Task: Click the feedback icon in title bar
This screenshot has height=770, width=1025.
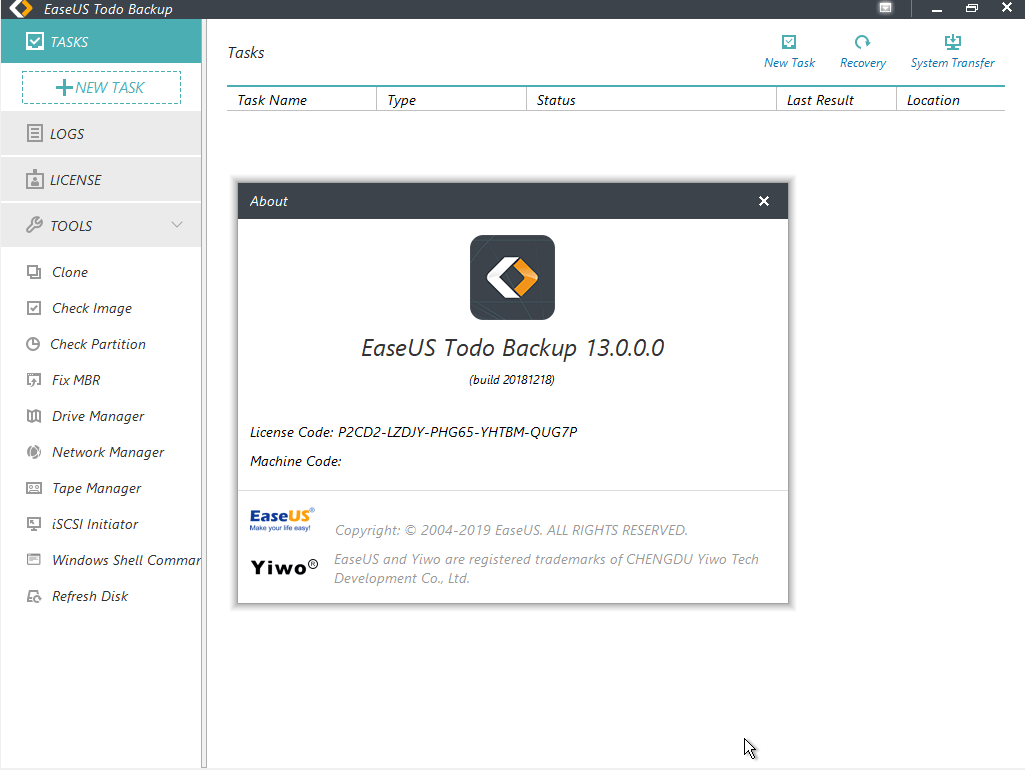Action: coord(885,8)
